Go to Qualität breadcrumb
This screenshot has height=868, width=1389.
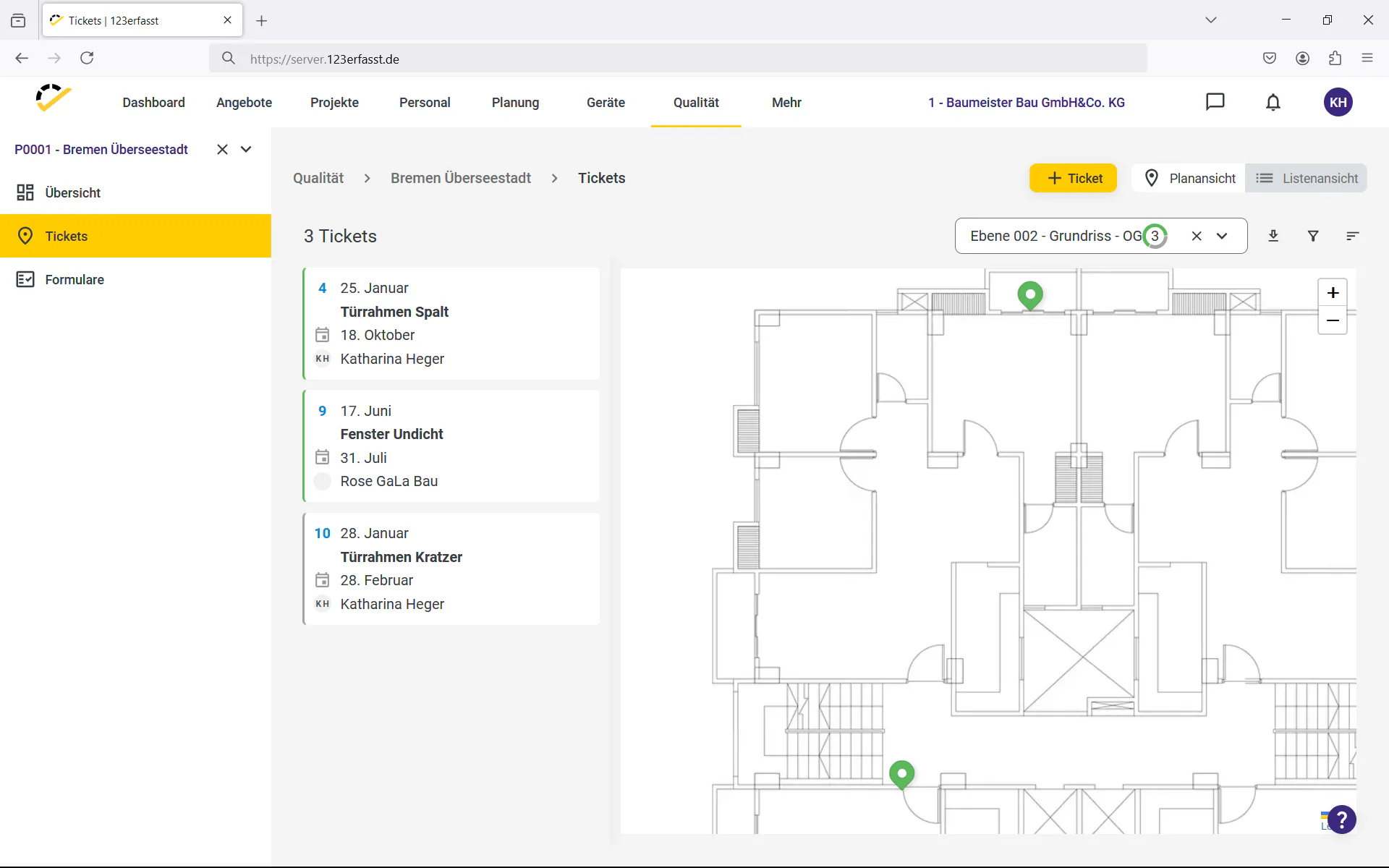click(318, 178)
